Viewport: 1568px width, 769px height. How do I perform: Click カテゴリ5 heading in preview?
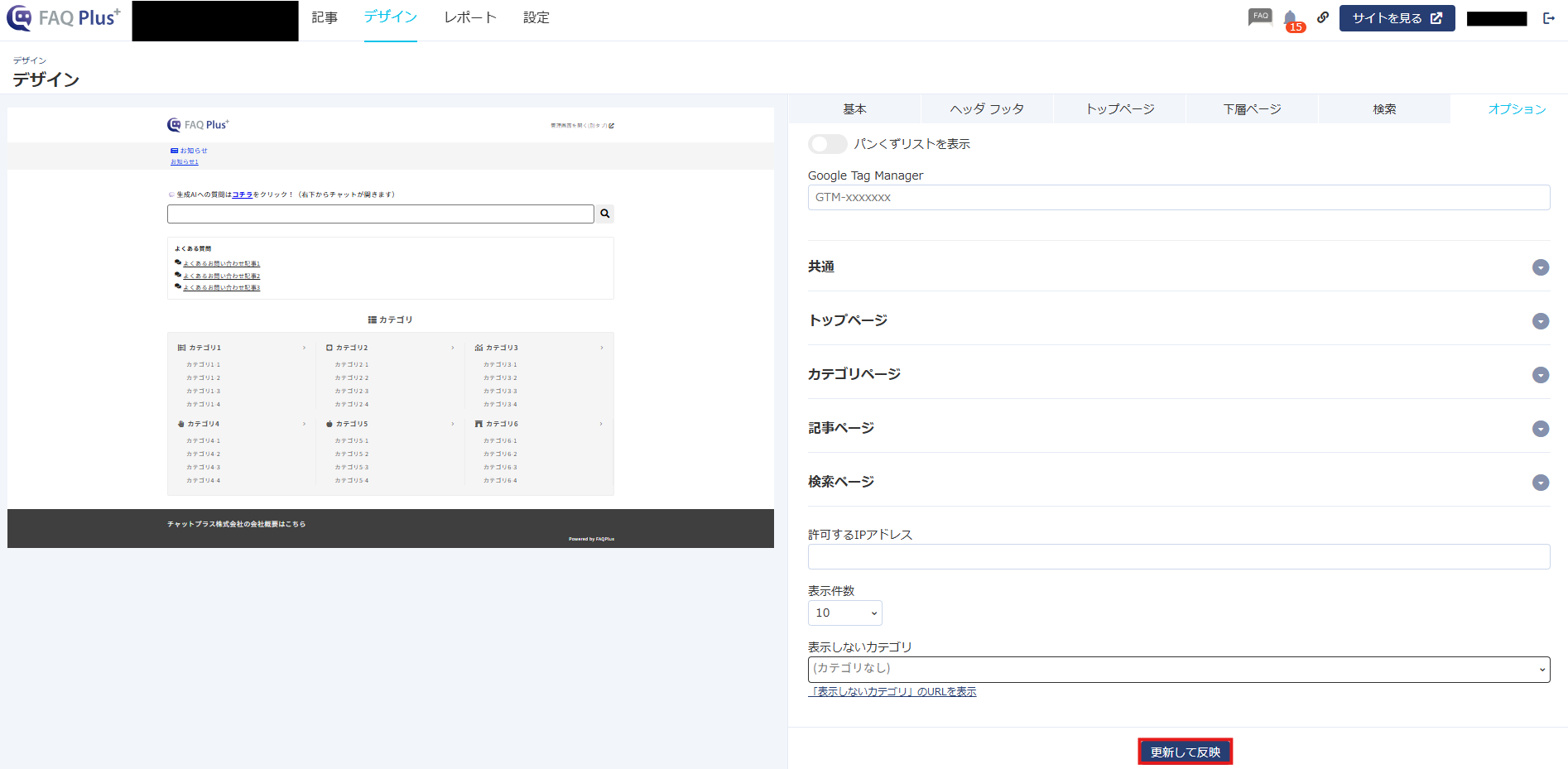click(352, 424)
